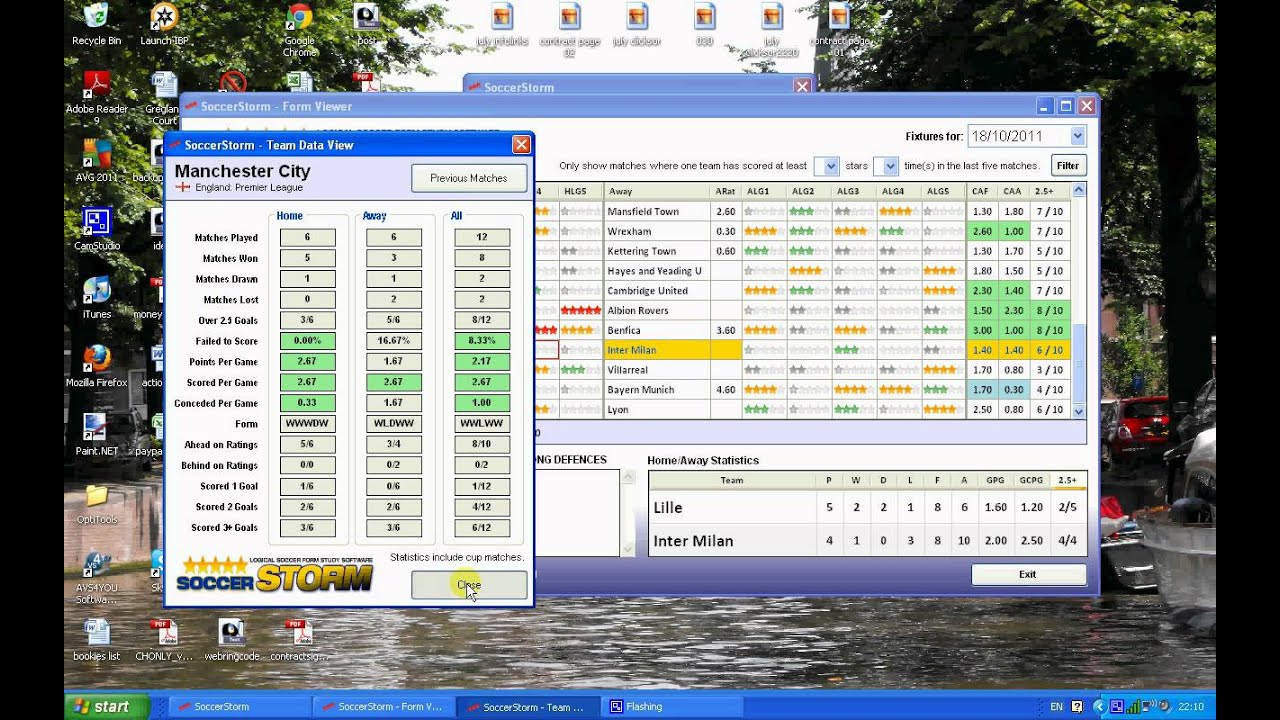Launch the Launch IBP desktop shortcut
Image resolution: width=1280 pixels, height=720 pixels.
(x=164, y=24)
